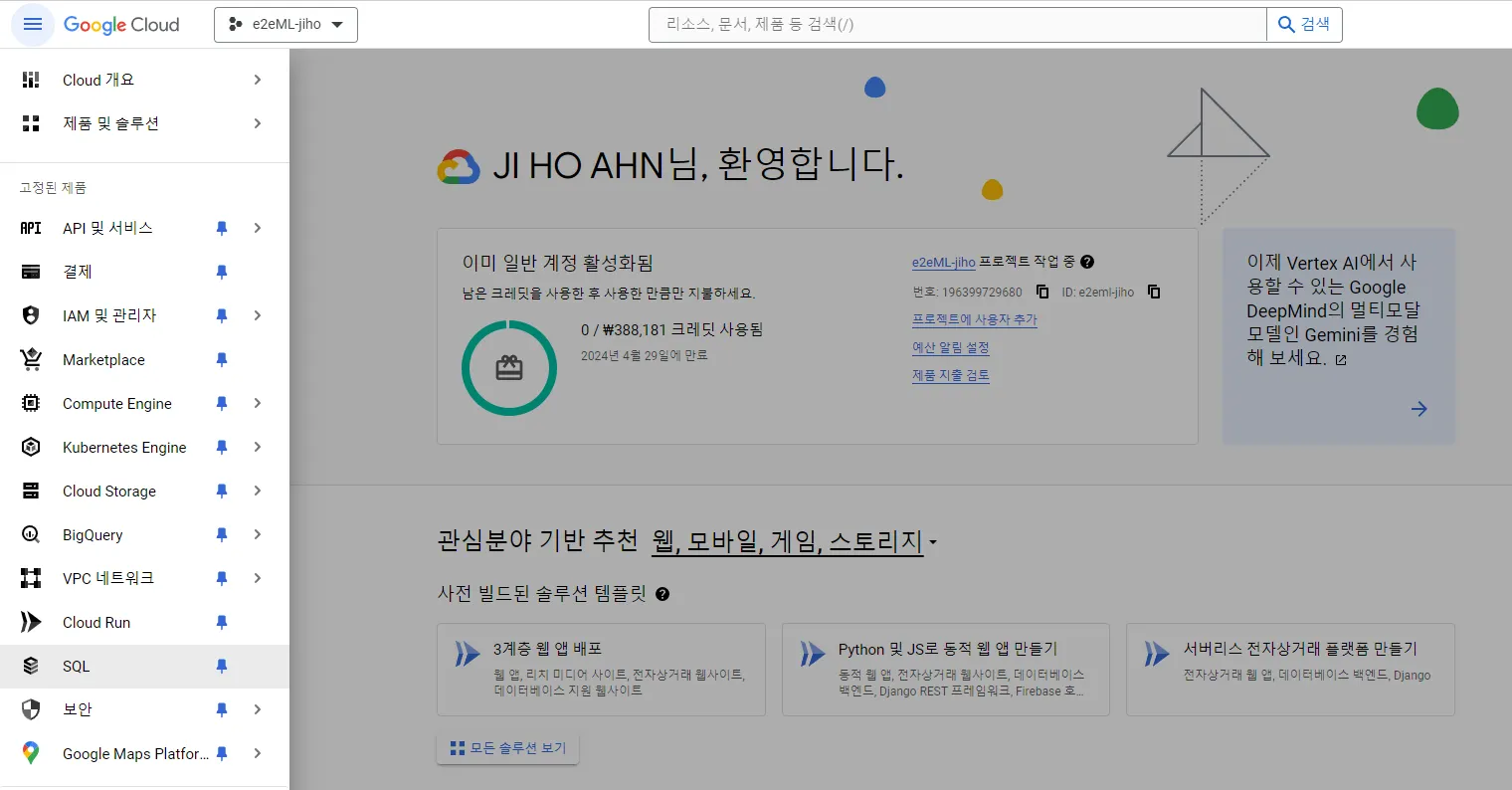Open the SQL menu item

click(x=144, y=666)
